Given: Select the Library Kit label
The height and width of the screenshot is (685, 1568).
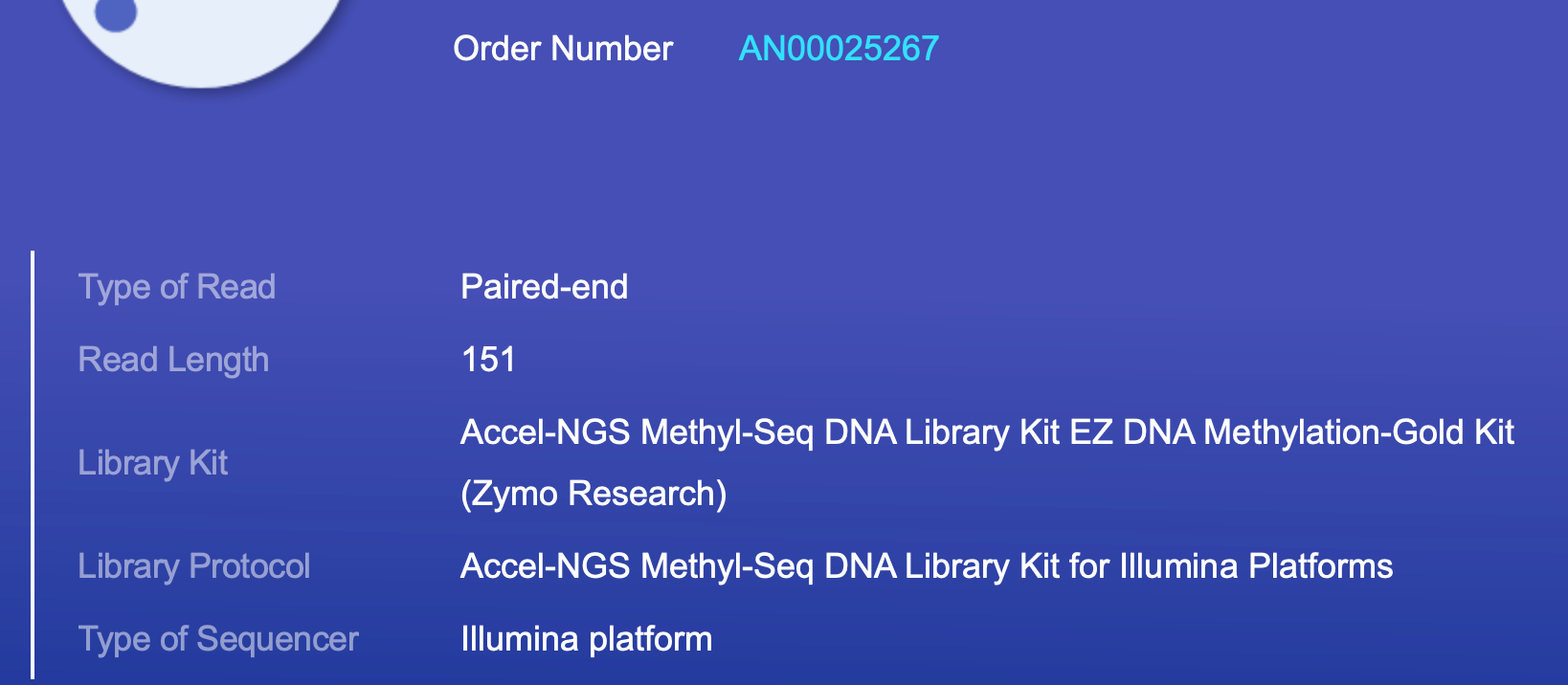Looking at the screenshot, I should click(153, 463).
